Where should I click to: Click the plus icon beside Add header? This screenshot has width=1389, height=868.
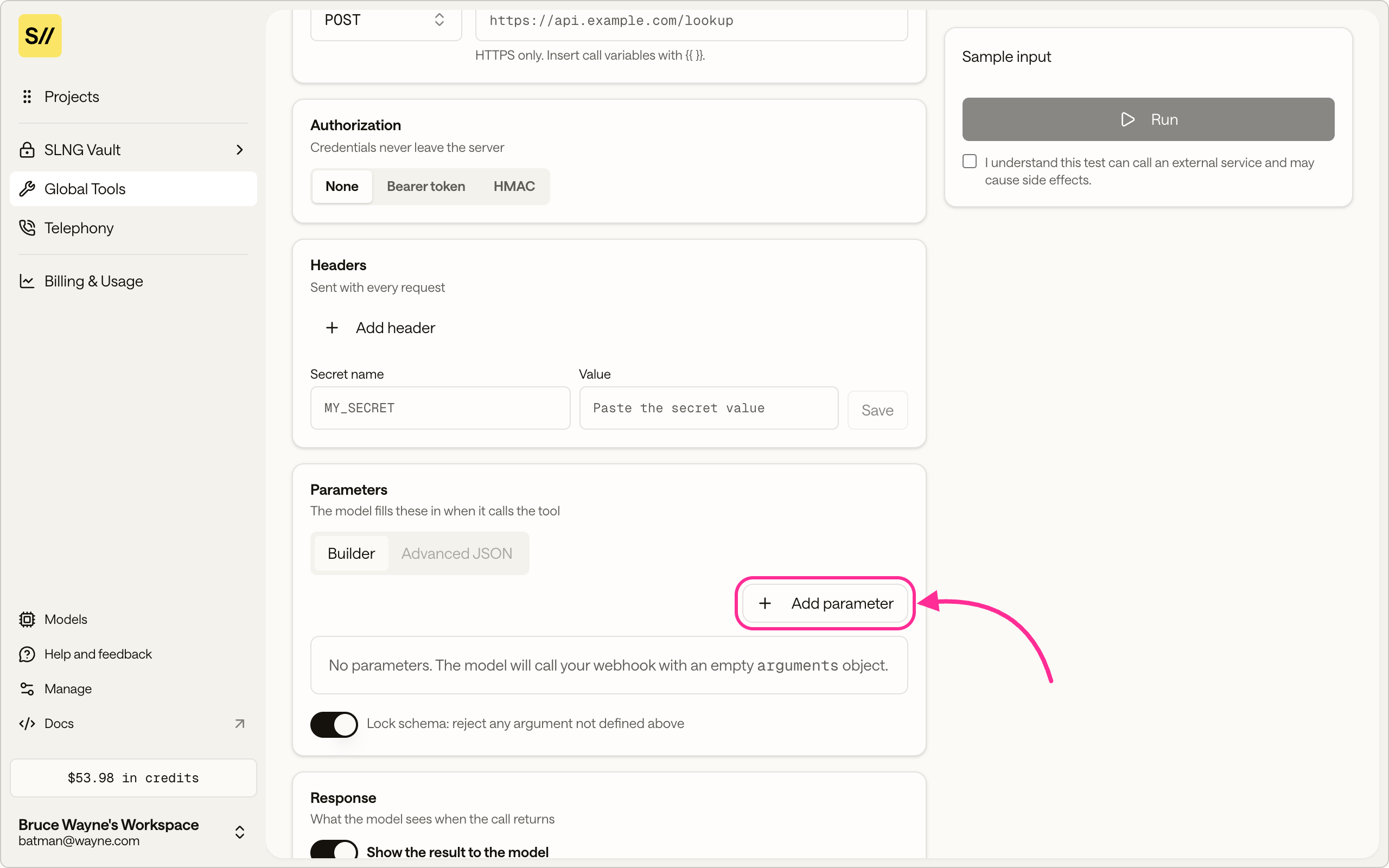332,328
